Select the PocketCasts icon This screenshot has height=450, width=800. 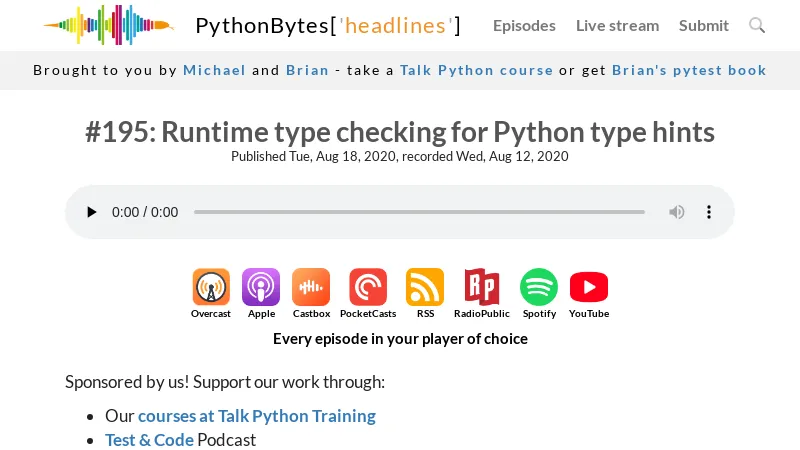[x=368, y=287]
